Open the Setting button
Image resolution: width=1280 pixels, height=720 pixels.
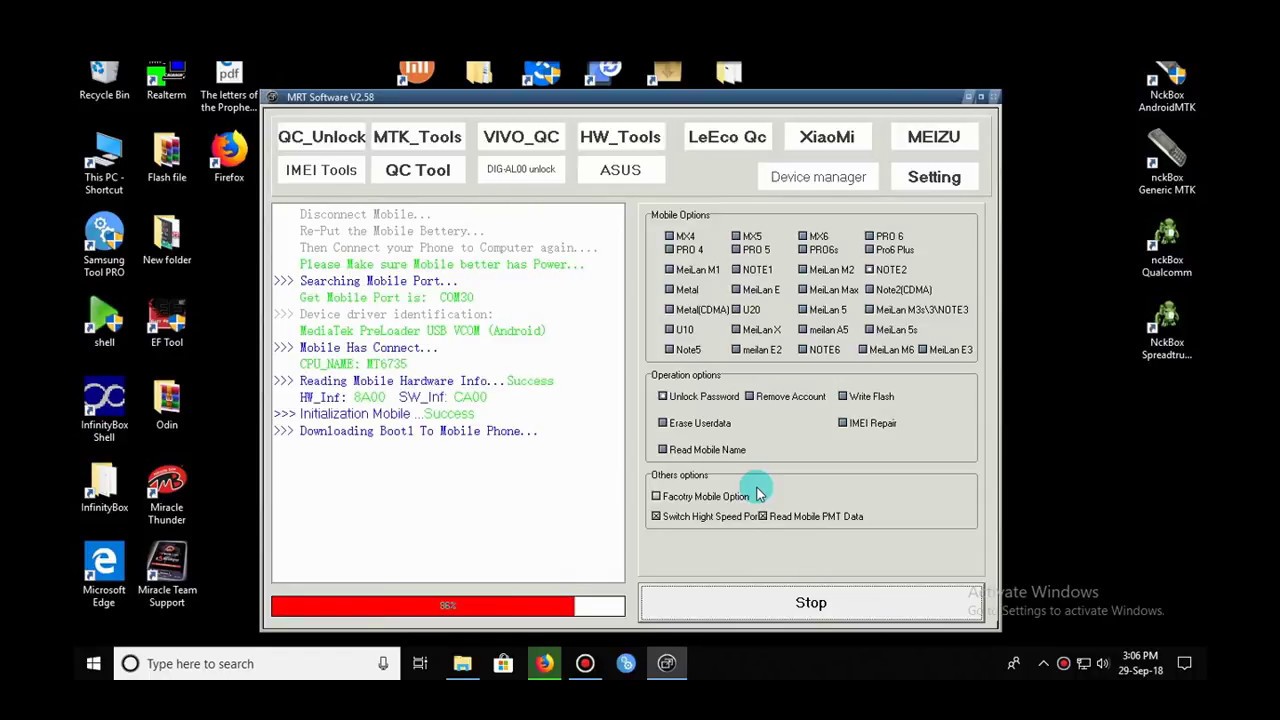934,177
